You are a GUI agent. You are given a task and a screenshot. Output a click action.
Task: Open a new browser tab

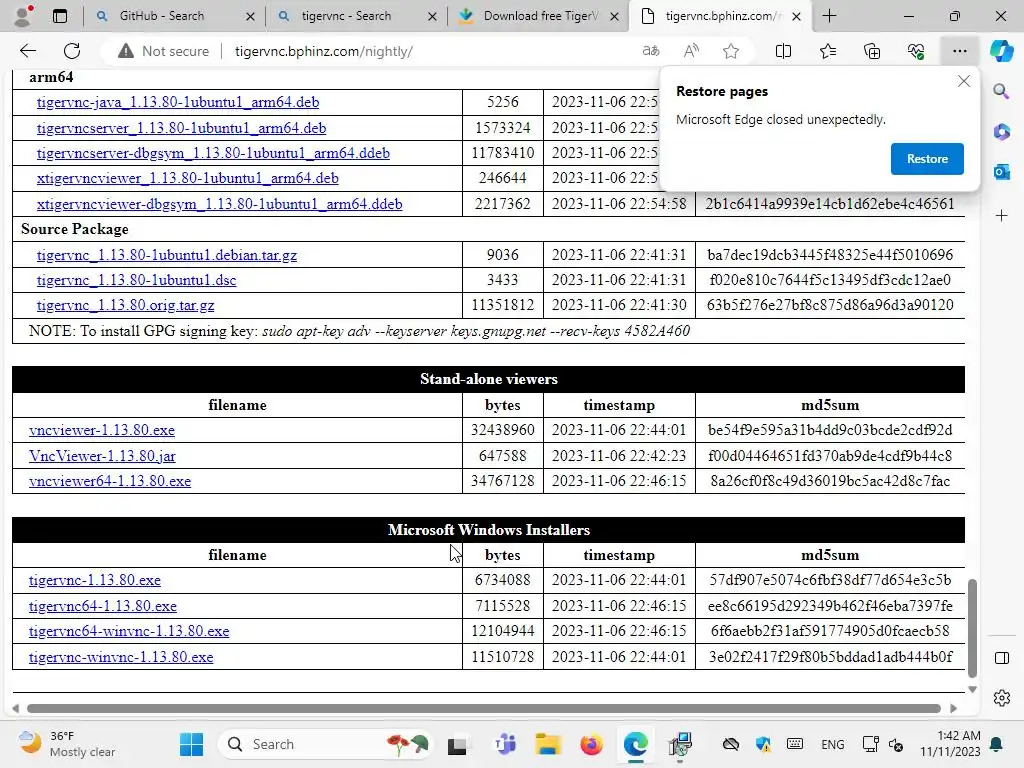(829, 16)
